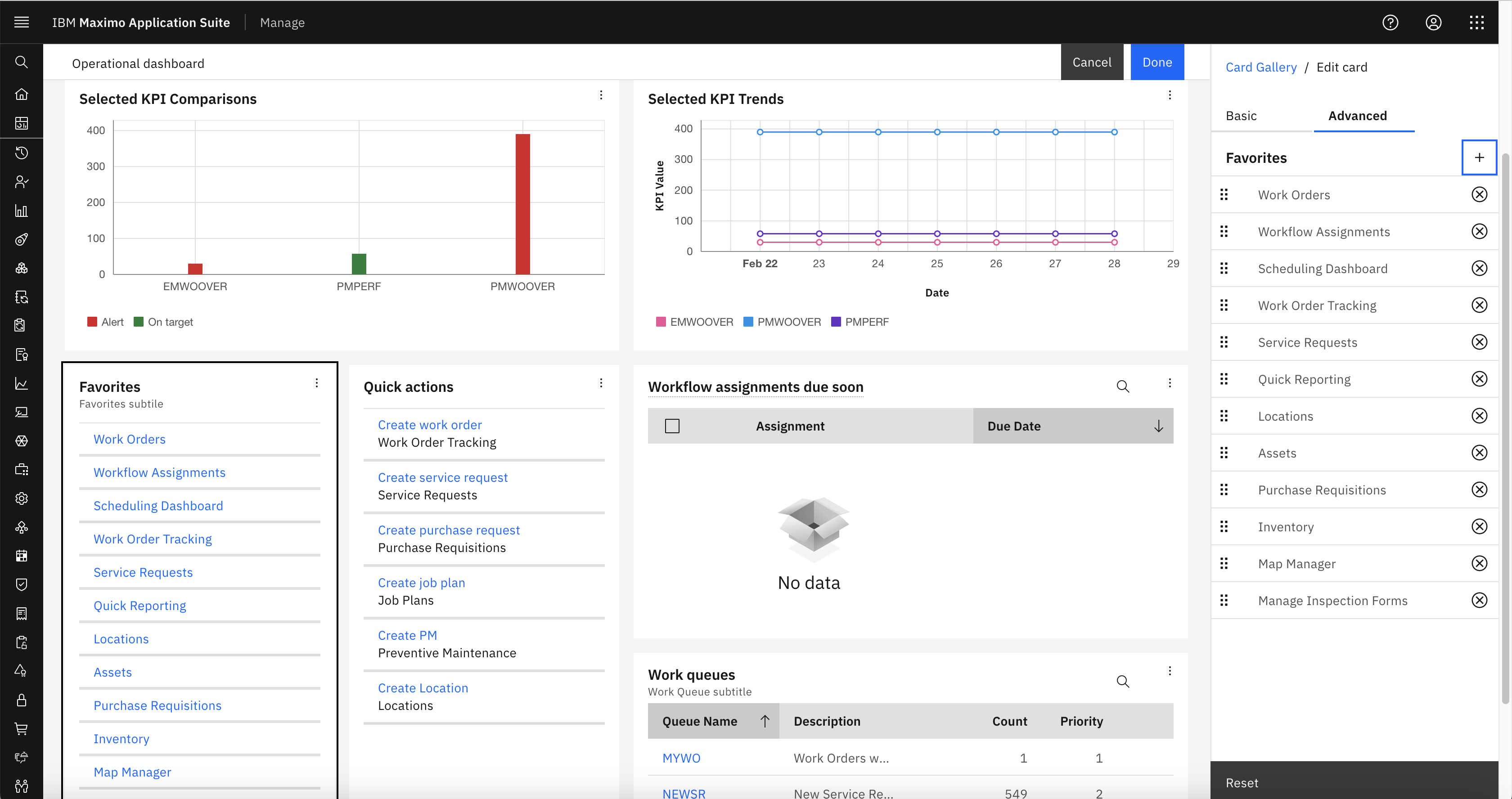
Task: Click Create work order link
Action: [x=430, y=425]
